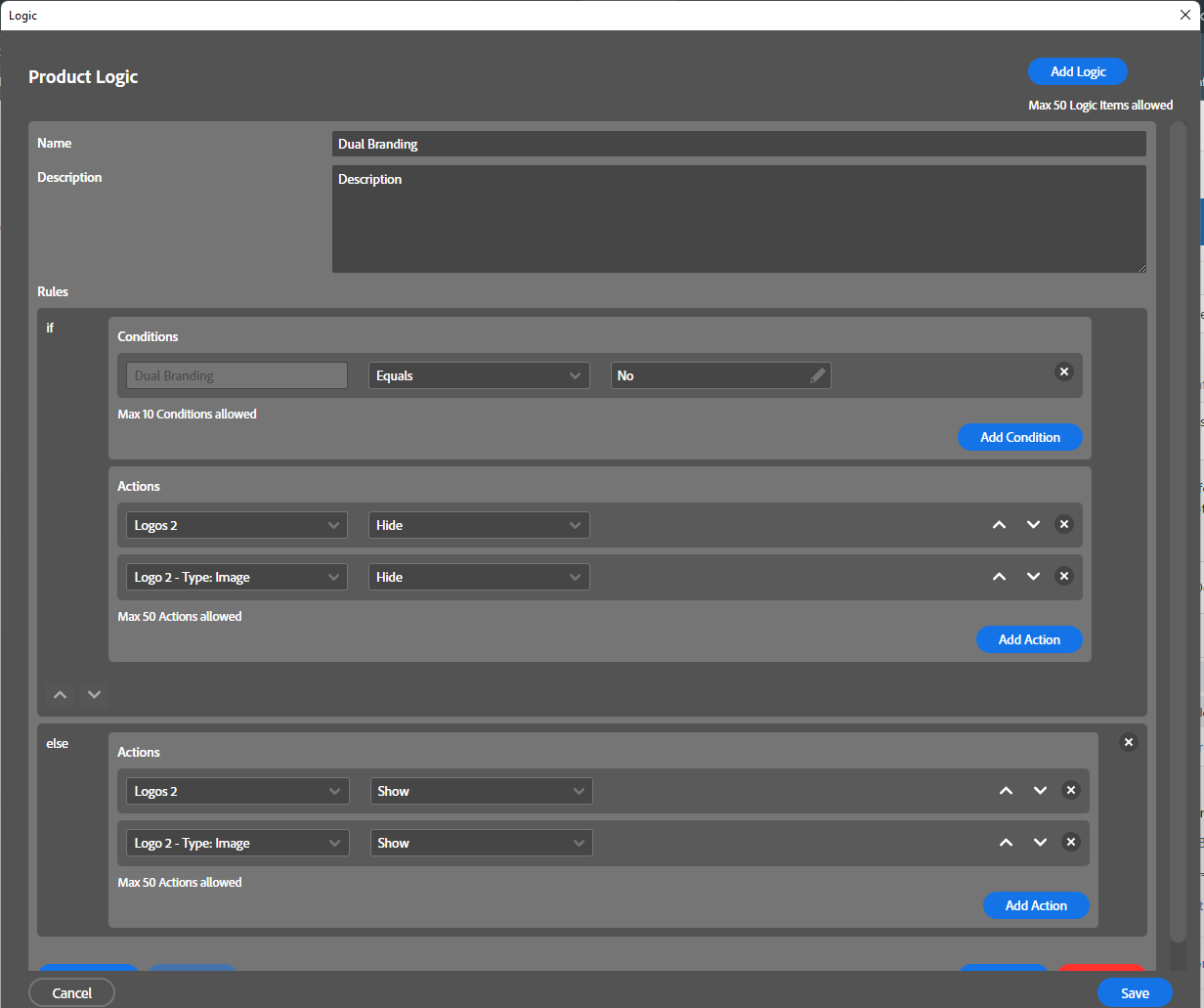Move the if rule block down
The width and height of the screenshot is (1204, 1008).
coord(94,694)
